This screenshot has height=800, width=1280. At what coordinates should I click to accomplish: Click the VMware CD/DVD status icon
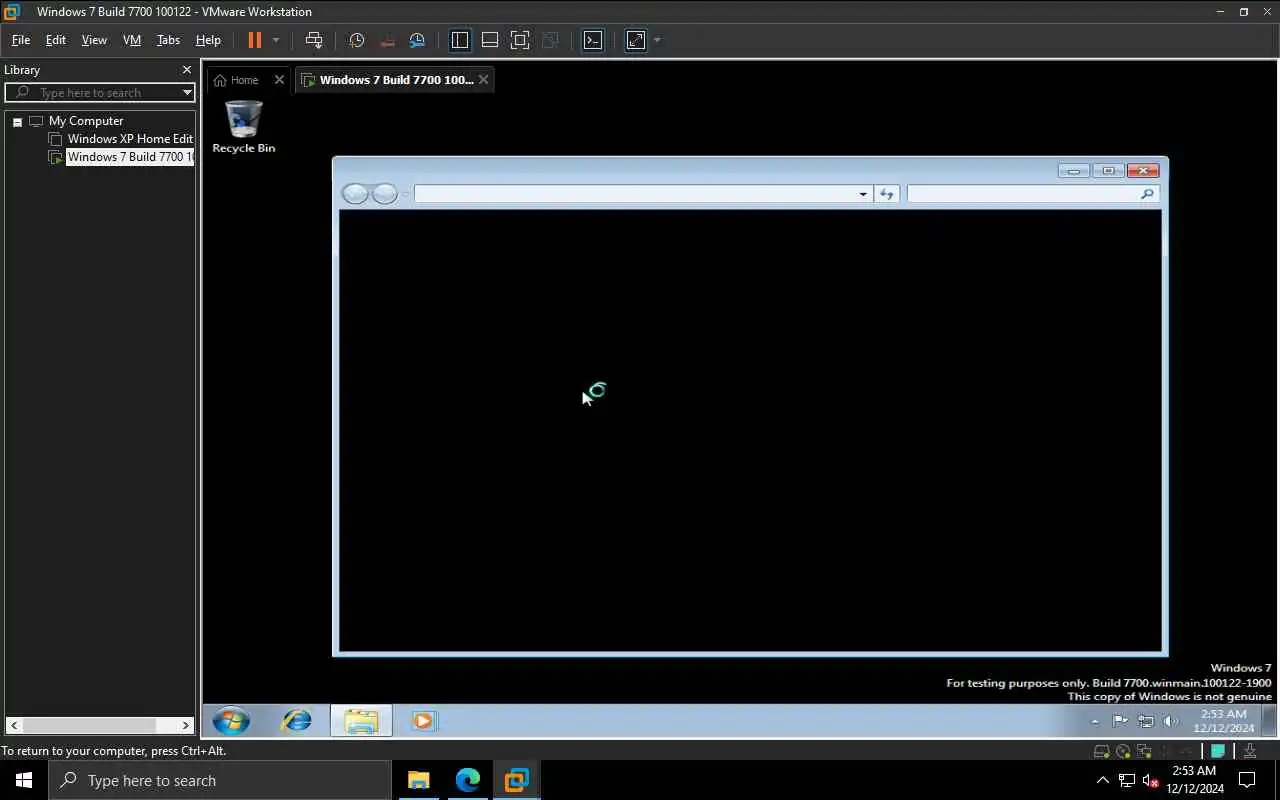click(1123, 751)
